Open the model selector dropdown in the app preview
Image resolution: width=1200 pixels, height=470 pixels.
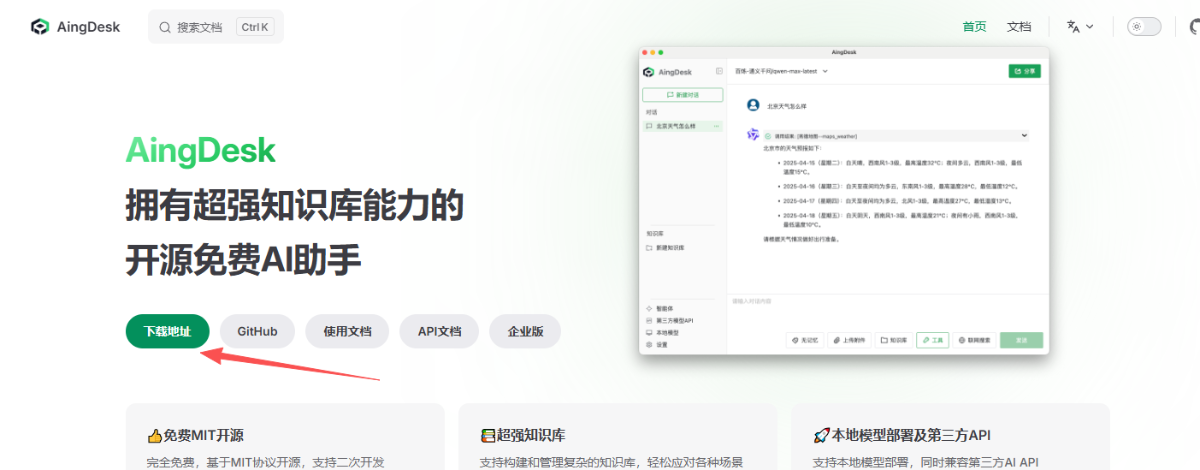(782, 72)
